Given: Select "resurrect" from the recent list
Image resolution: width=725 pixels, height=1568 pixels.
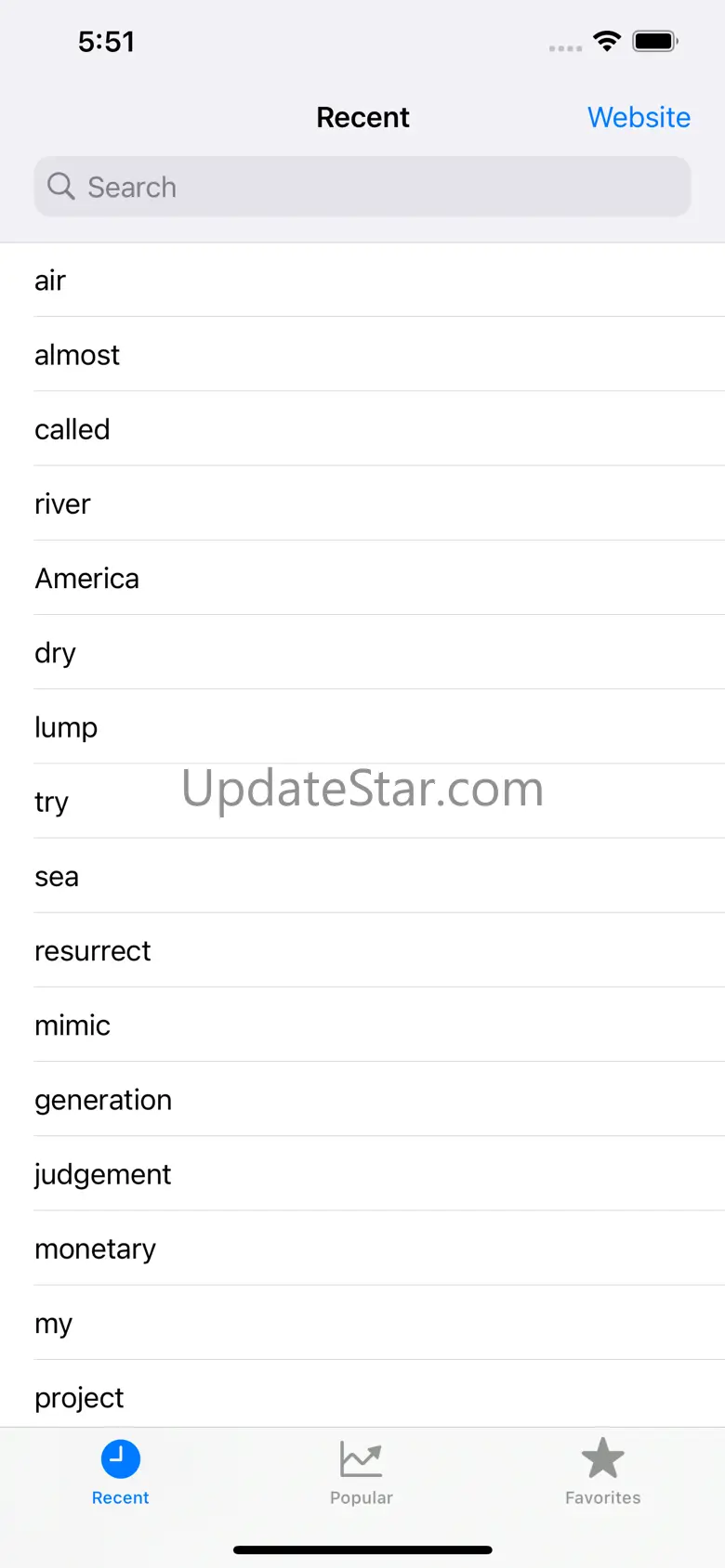Looking at the screenshot, I should click(93, 950).
